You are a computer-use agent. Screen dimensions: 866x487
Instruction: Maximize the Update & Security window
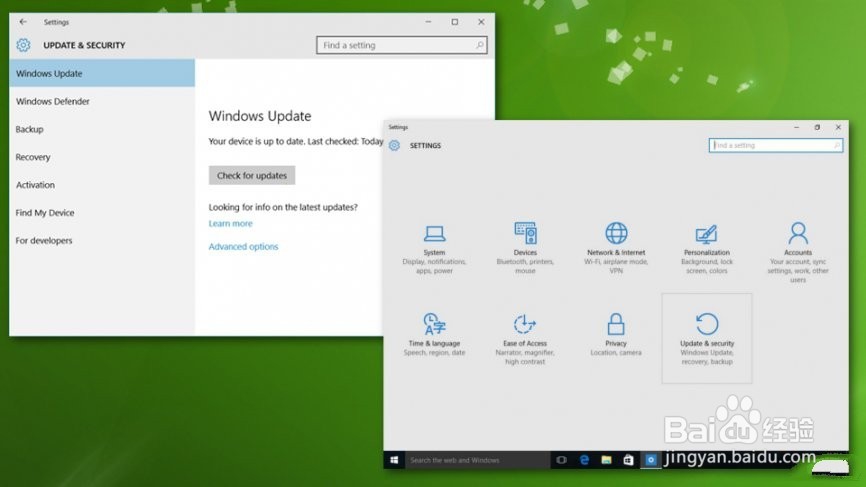pos(455,22)
